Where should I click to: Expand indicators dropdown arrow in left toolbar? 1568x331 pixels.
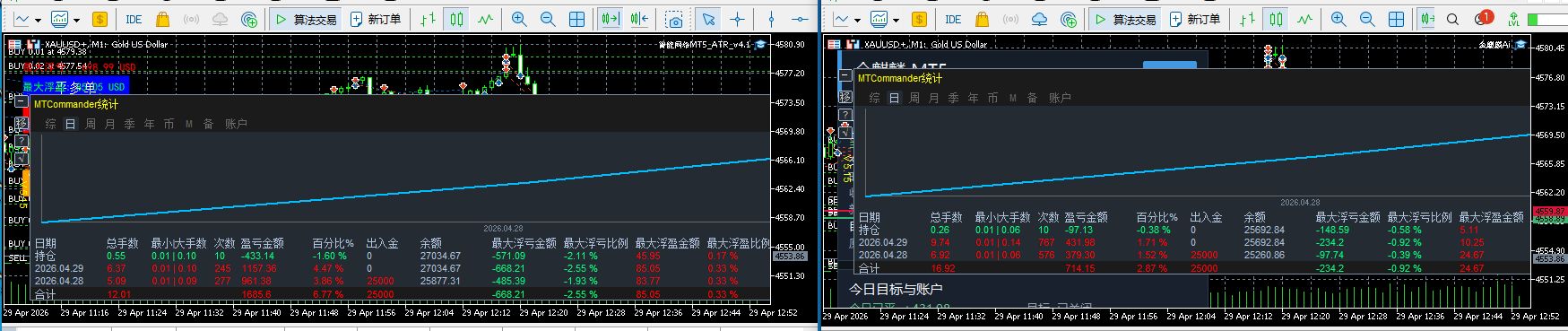pyautogui.click(x=77, y=19)
